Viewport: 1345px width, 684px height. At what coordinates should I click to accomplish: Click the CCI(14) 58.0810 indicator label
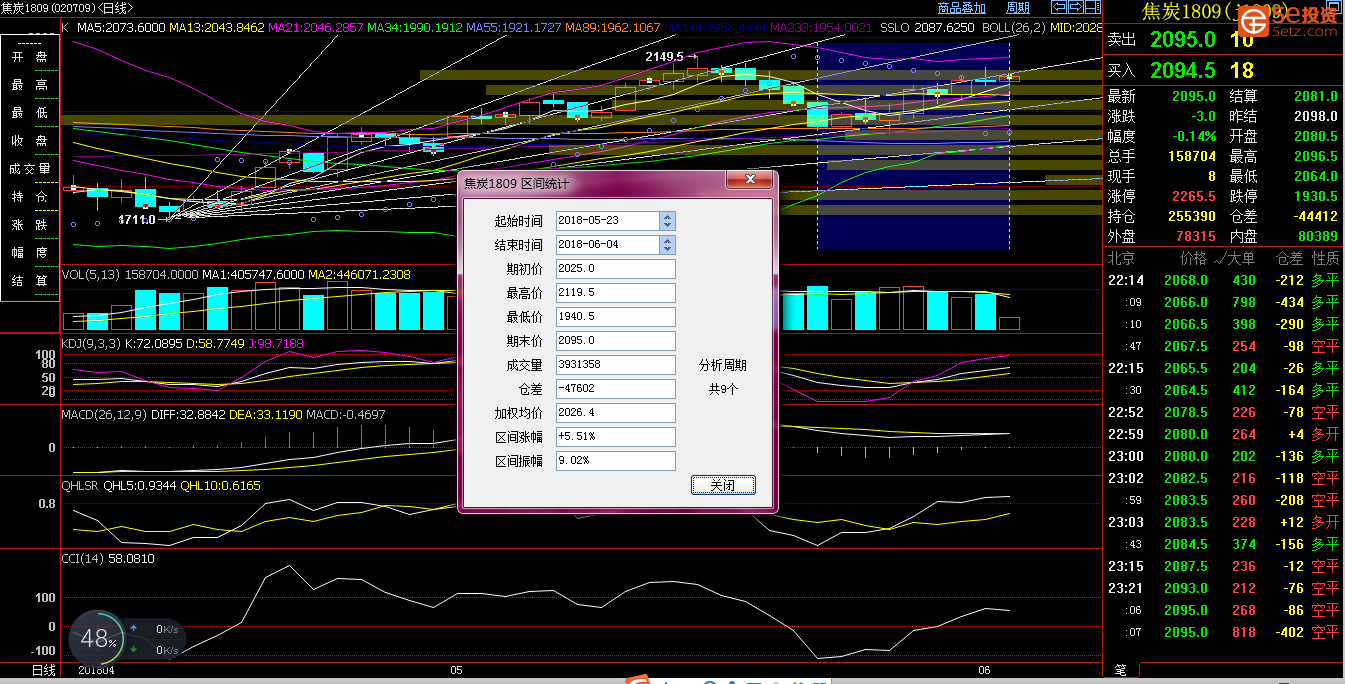pyautogui.click(x=108, y=558)
